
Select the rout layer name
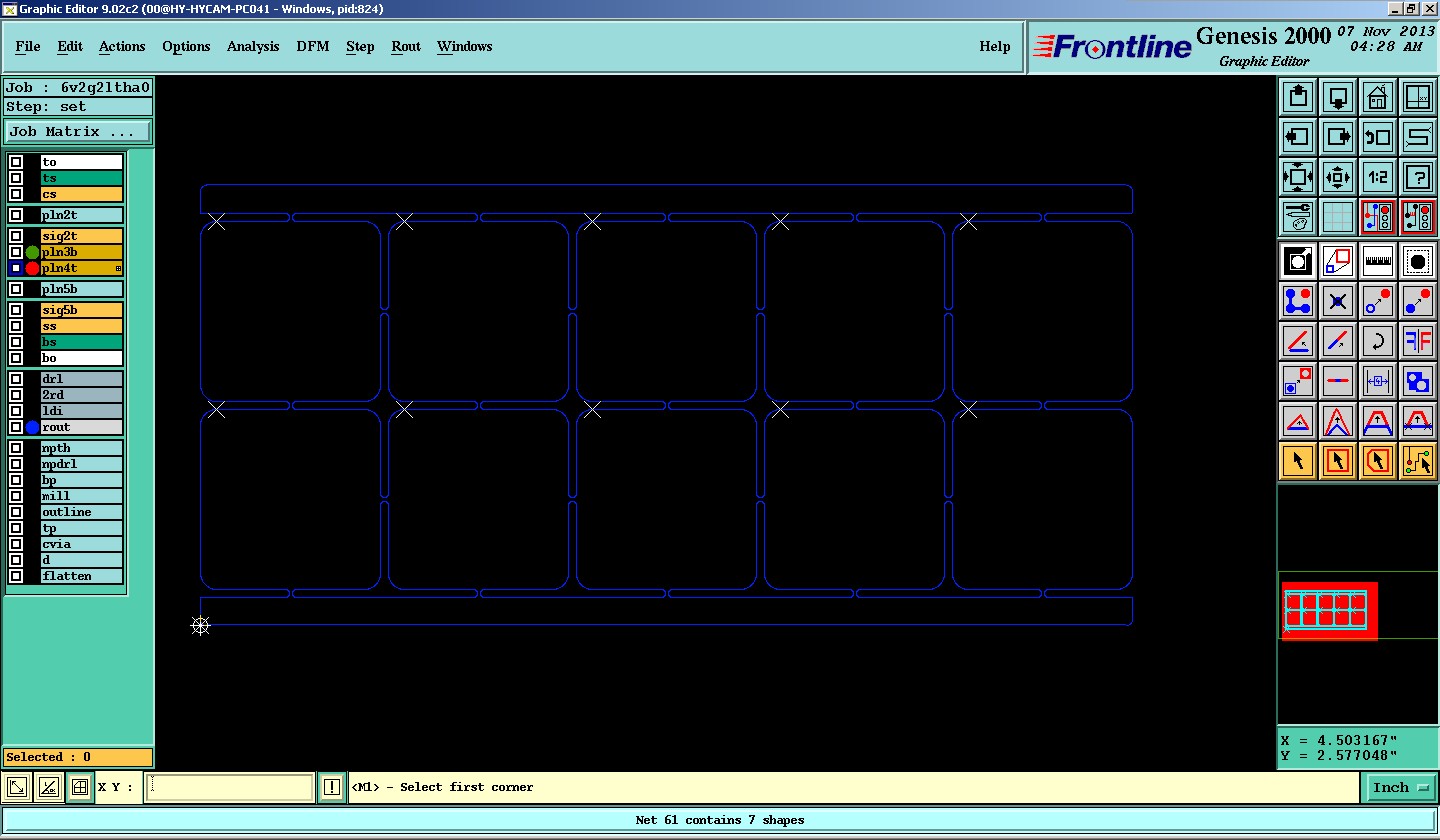click(82, 427)
